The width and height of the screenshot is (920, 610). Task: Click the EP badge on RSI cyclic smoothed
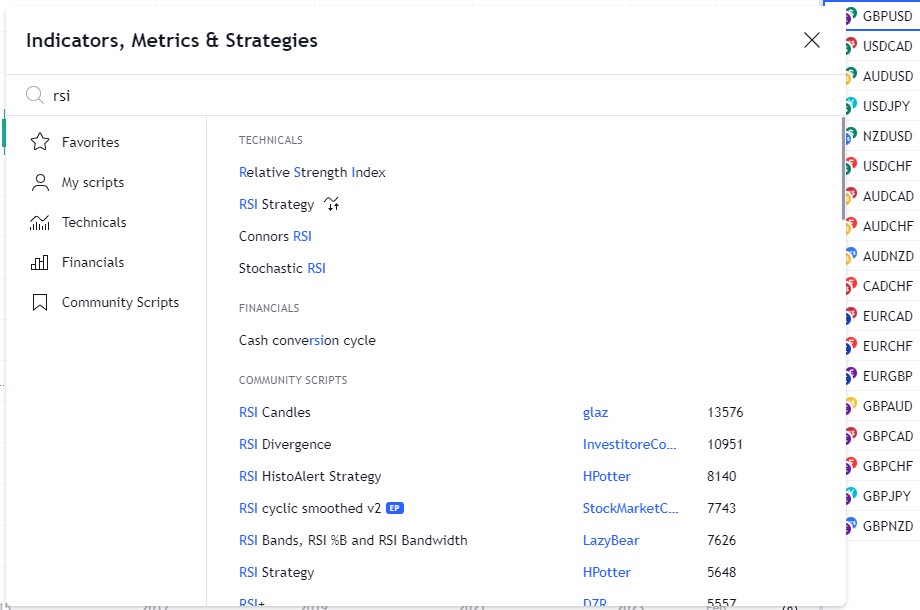tap(394, 508)
